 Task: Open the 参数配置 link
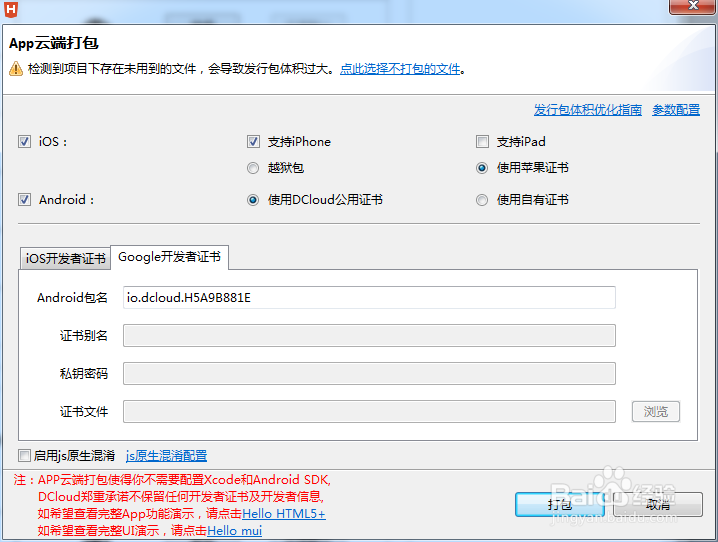[x=676, y=110]
